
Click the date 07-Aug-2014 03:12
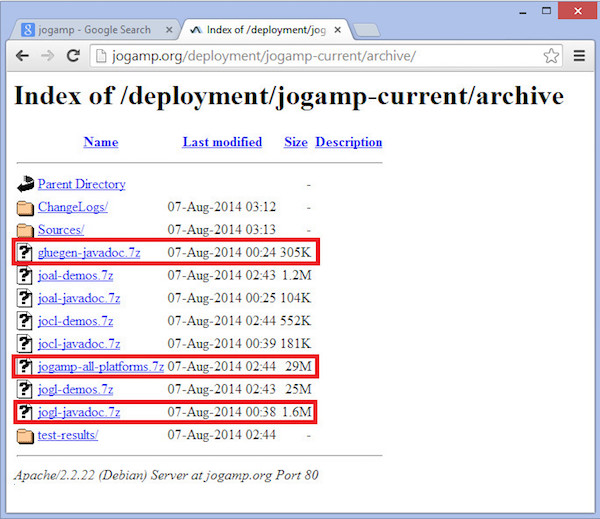tap(222, 207)
